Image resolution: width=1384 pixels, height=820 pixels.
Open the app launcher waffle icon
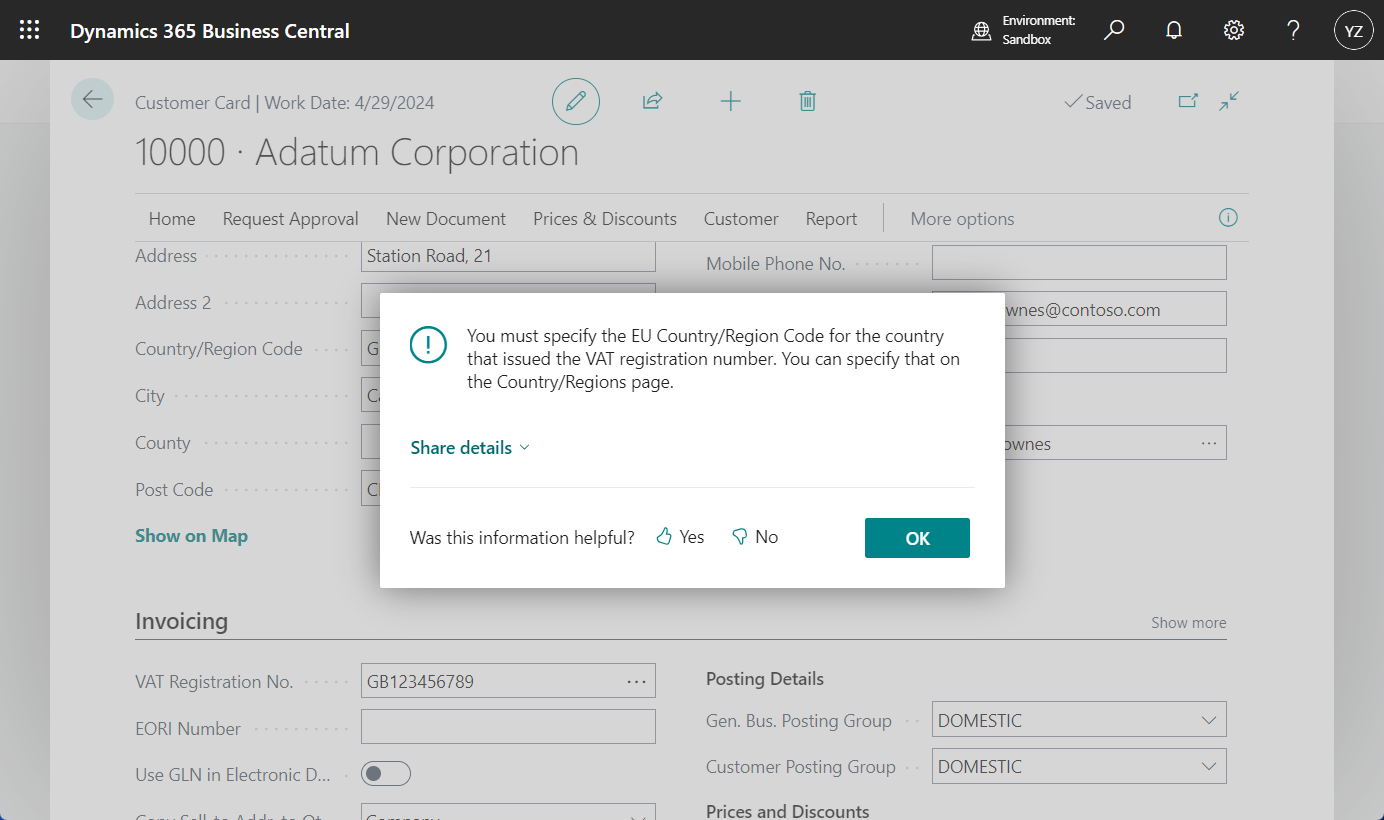coord(29,29)
